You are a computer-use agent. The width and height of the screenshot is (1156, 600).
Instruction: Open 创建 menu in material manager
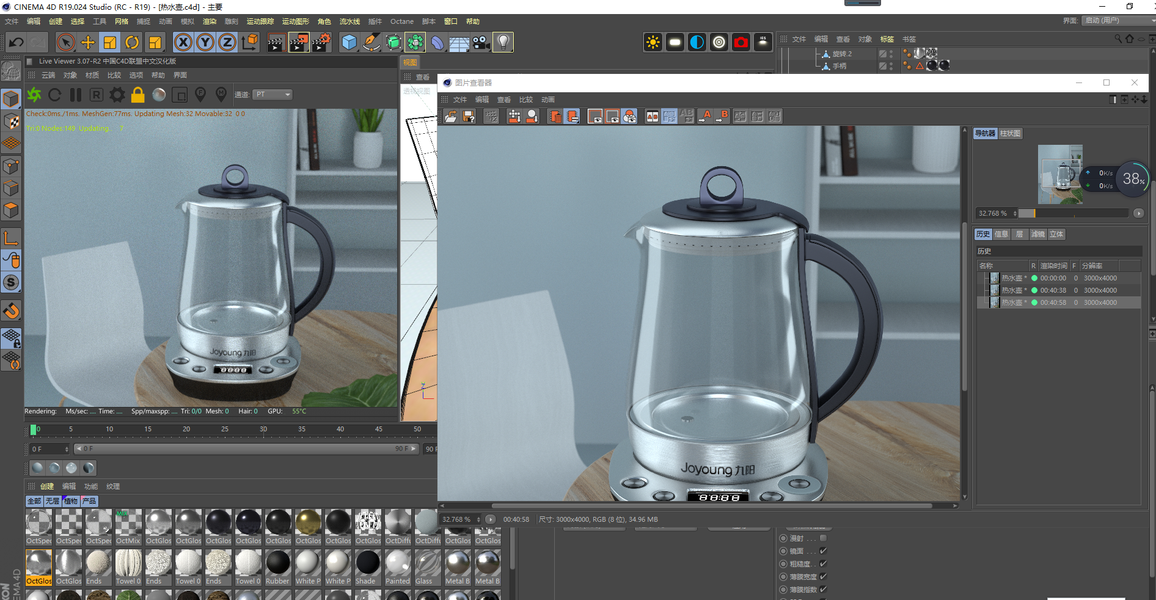tap(47, 486)
